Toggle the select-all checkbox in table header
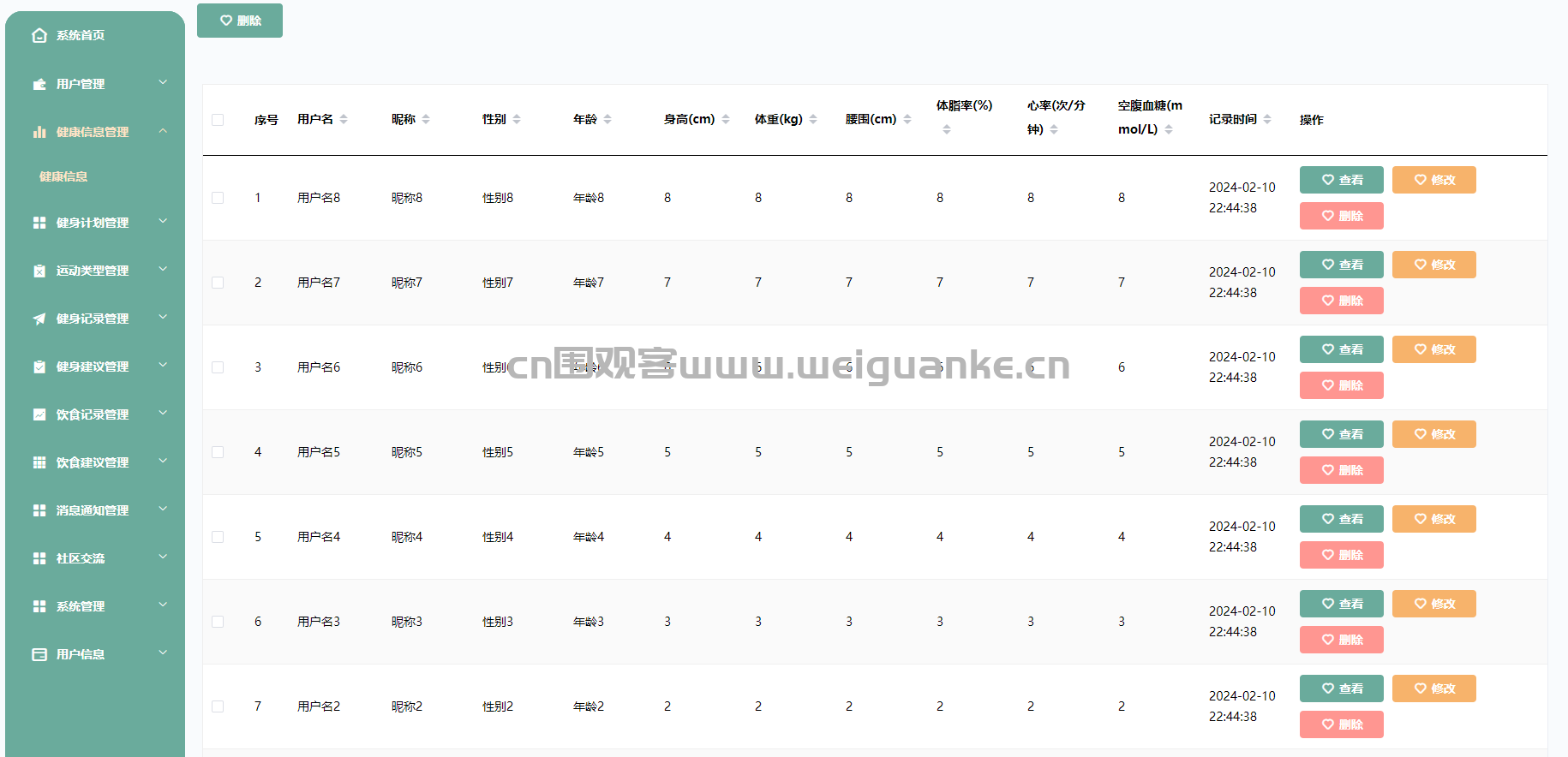Image resolution: width=1568 pixels, height=757 pixels. (x=218, y=120)
